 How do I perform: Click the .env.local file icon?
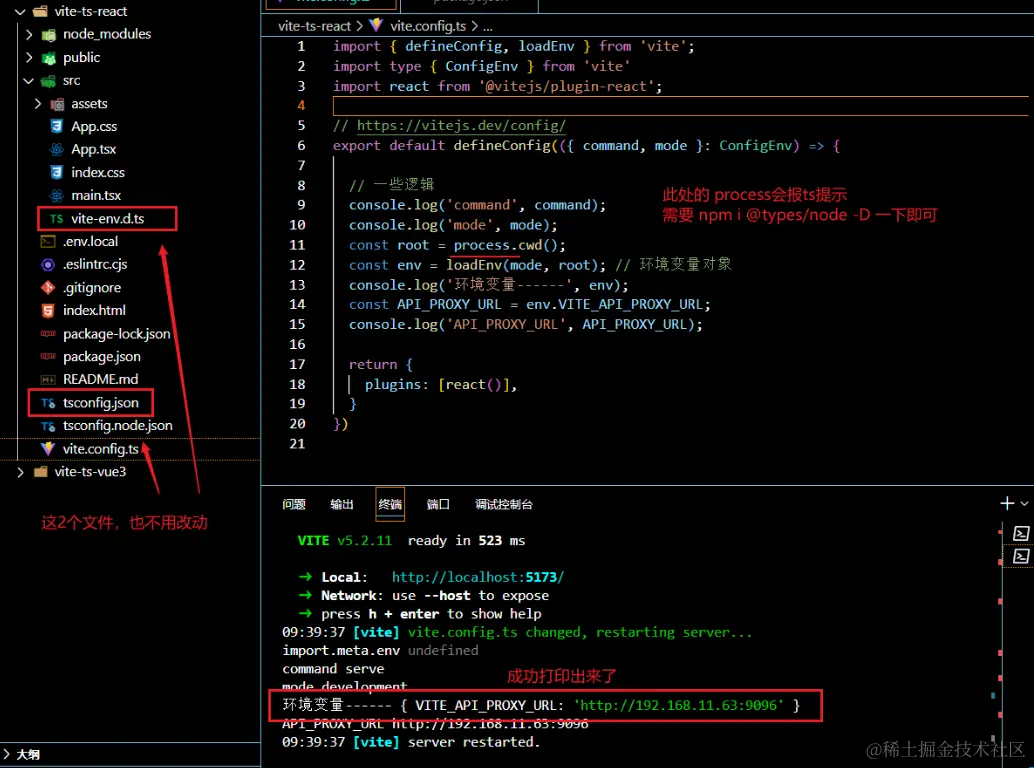tap(47, 242)
